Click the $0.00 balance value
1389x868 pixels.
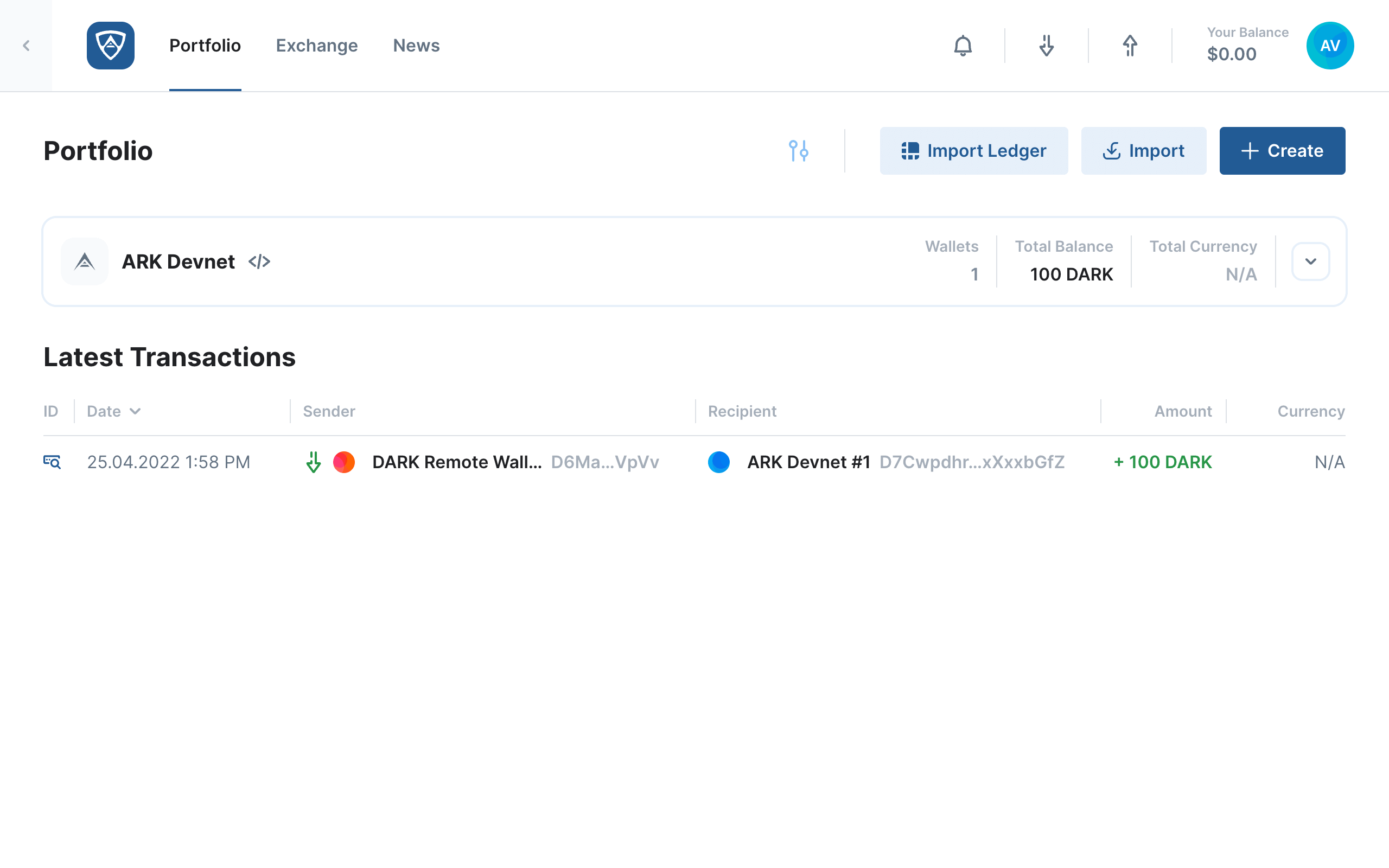[x=1232, y=54]
